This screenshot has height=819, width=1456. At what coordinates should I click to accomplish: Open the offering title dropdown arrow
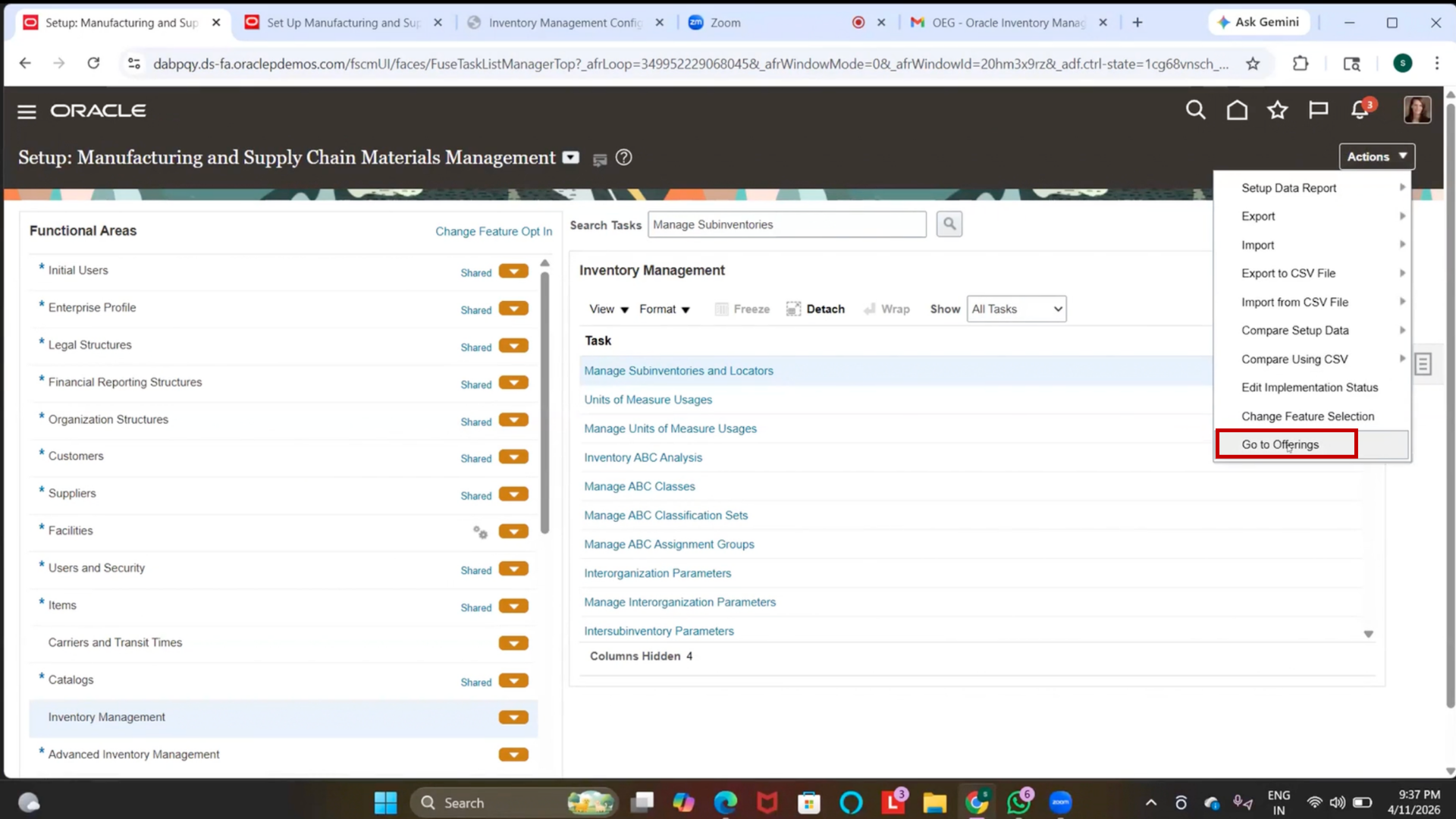(x=570, y=158)
